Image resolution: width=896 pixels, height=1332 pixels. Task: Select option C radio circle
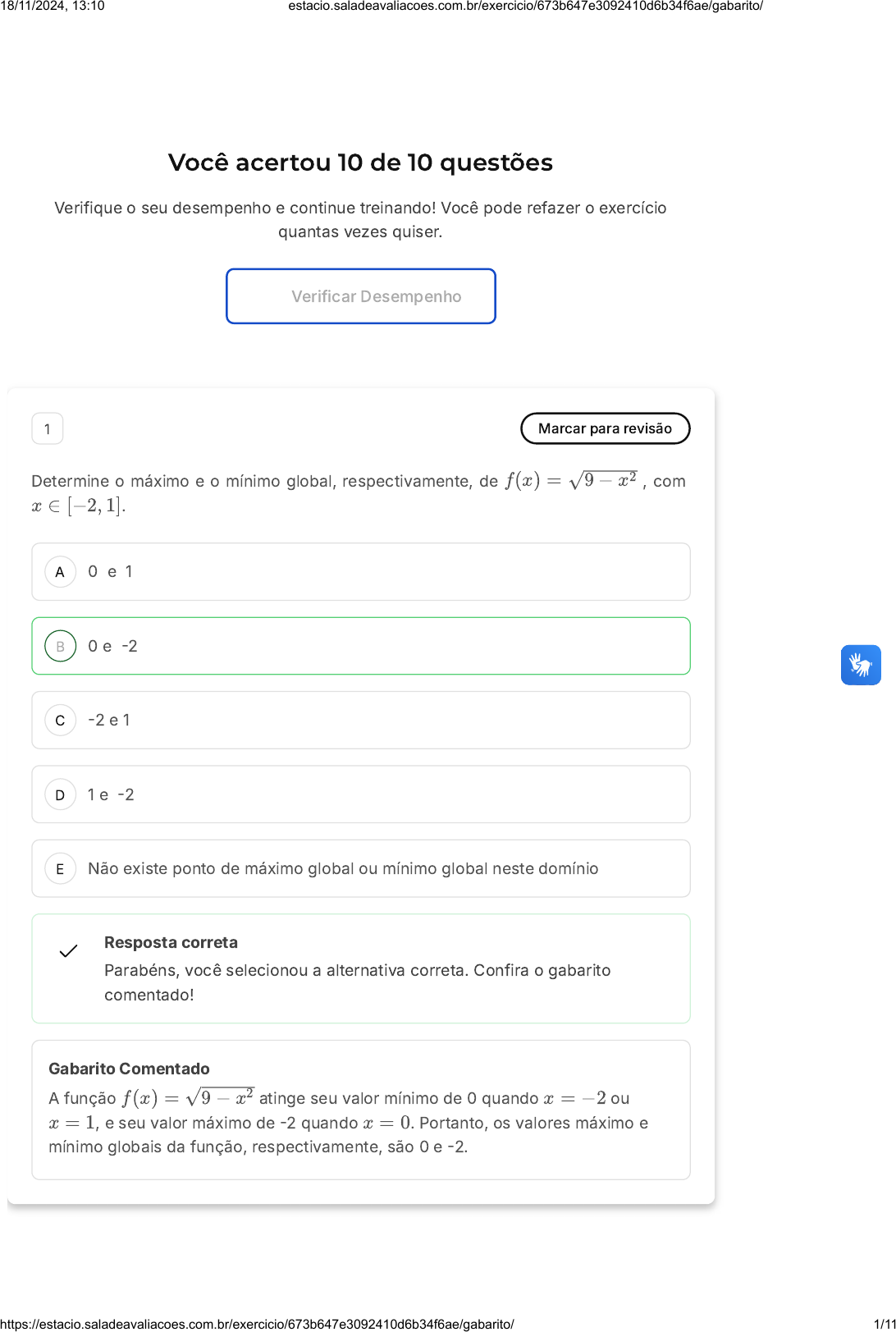click(60, 721)
